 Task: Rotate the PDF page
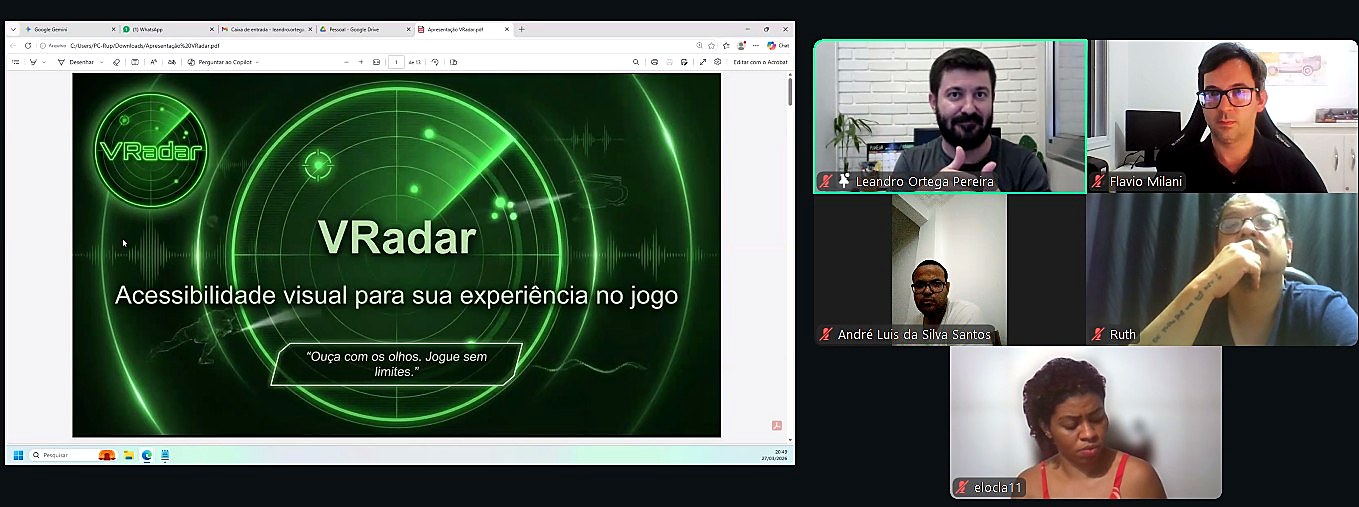click(435, 62)
